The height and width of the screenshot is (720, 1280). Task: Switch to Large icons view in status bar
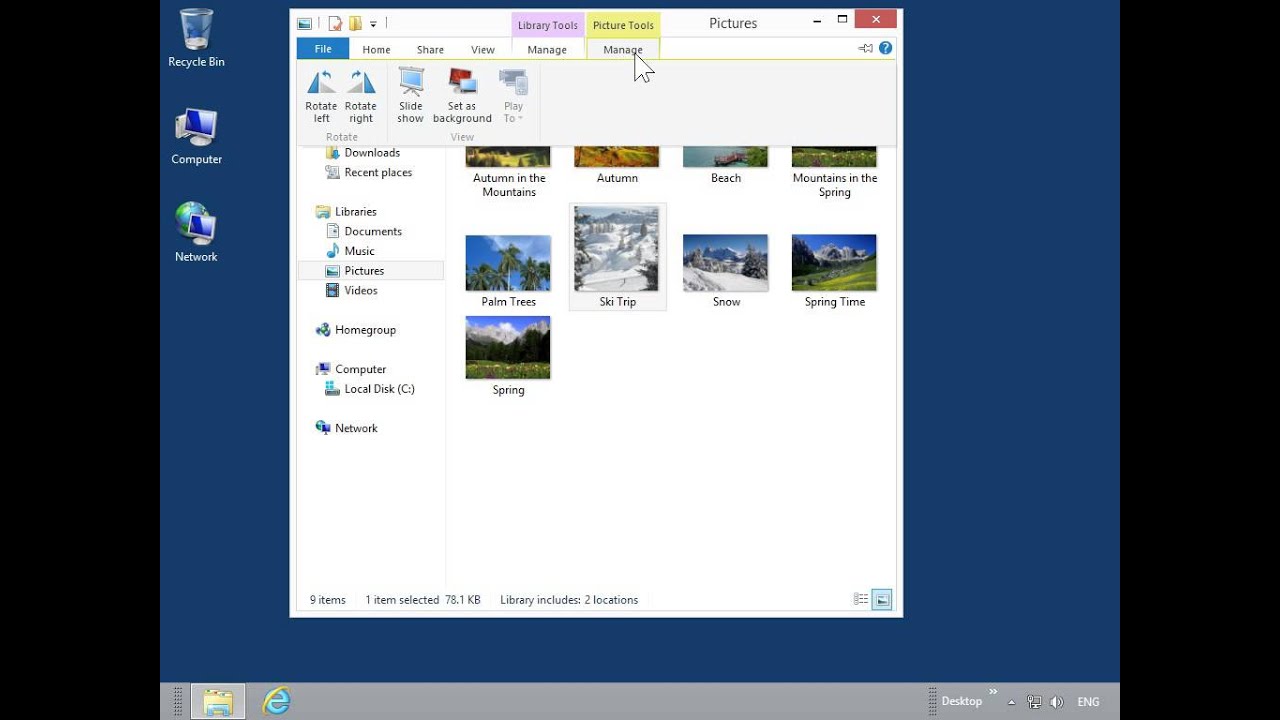tap(882, 600)
